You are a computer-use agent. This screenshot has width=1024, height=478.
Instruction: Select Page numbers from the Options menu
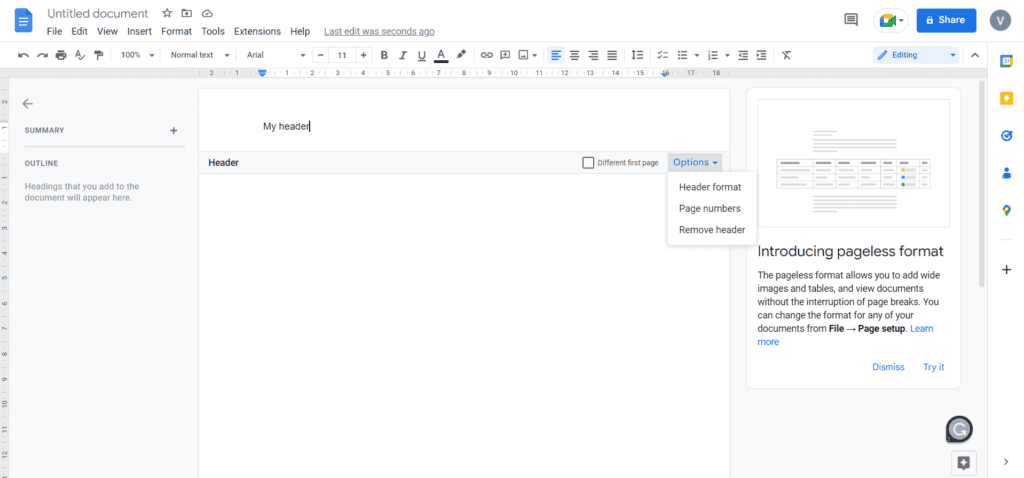(x=710, y=208)
